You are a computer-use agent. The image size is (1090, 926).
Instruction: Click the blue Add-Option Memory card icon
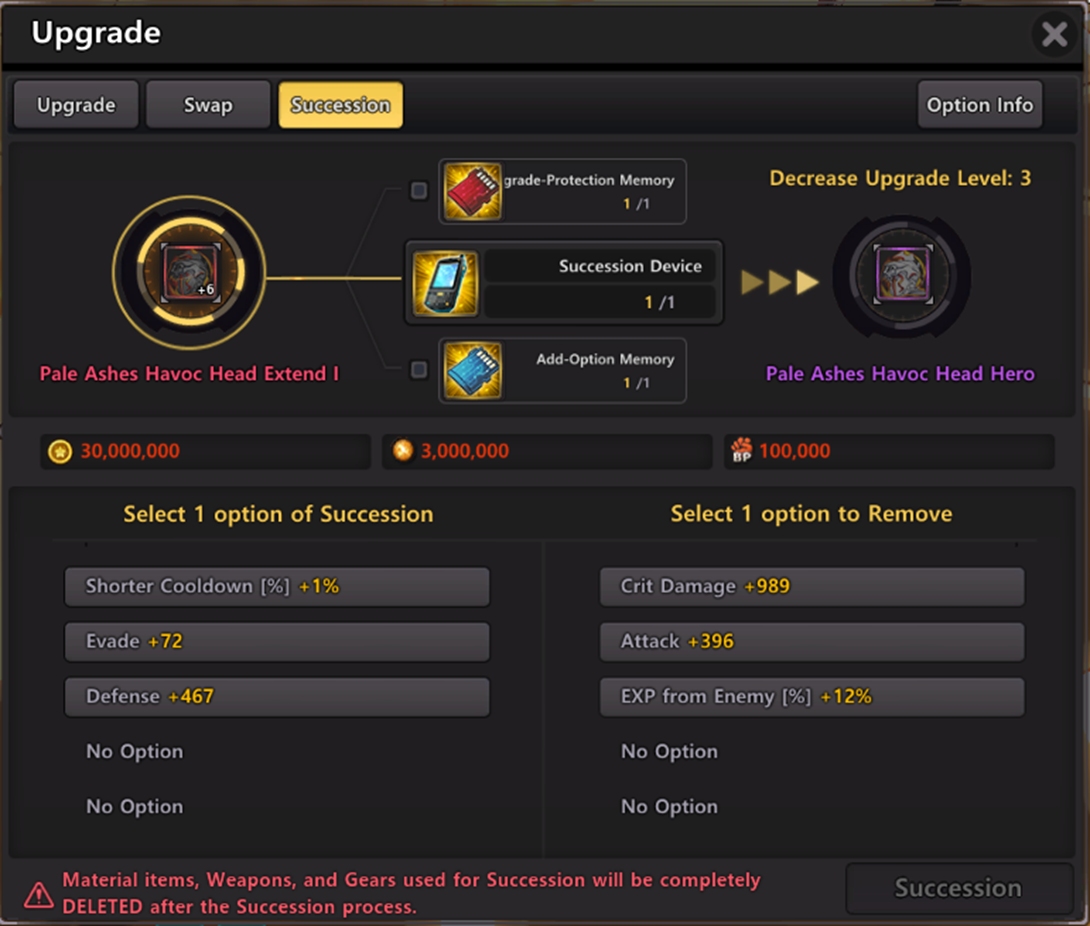point(473,371)
